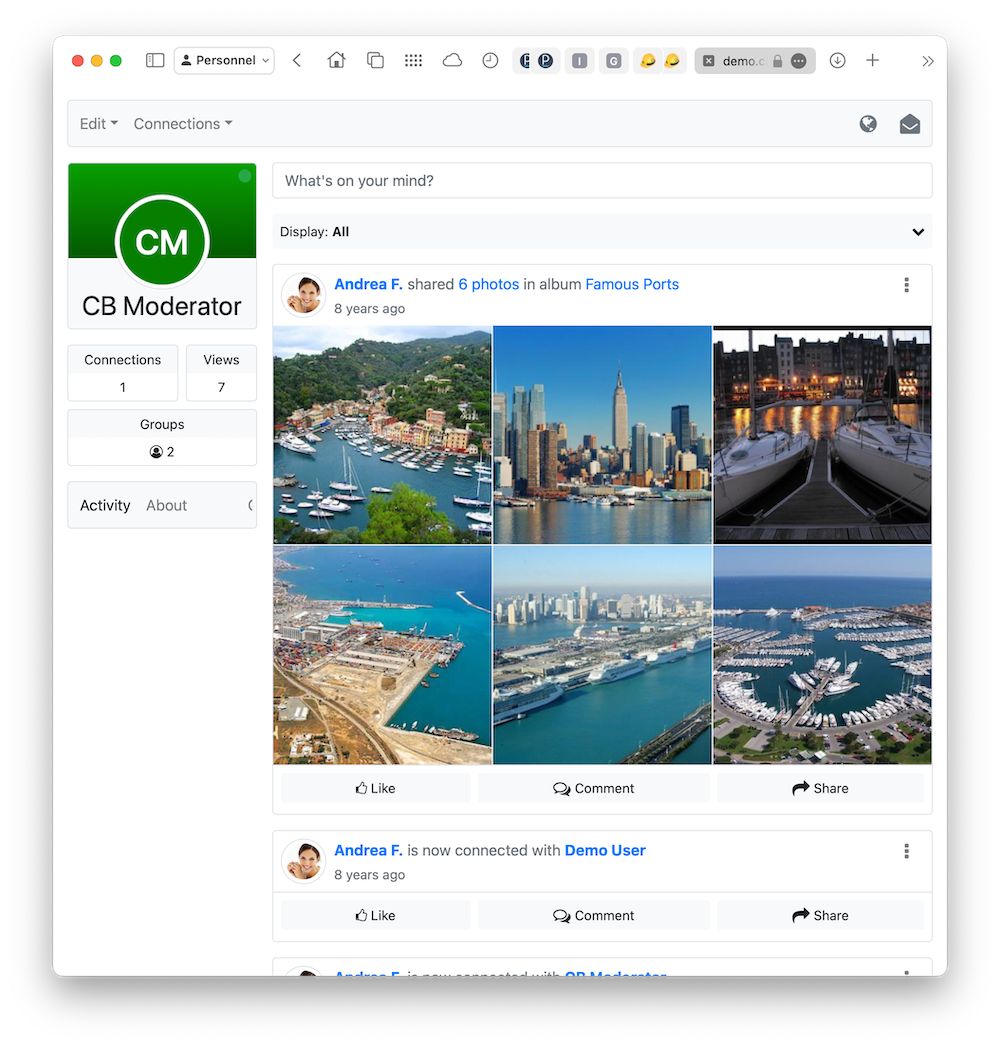Switch to the Activity tab
The image size is (1000, 1046).
[105, 505]
